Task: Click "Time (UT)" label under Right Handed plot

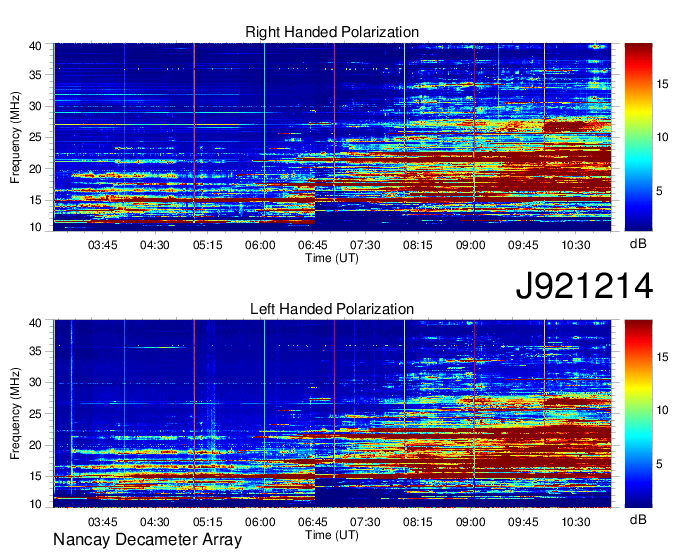Action: pos(332,258)
